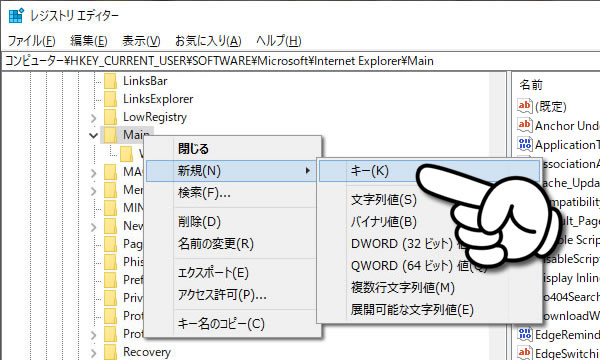The height and width of the screenshot is (360, 600).
Task: Choose 閉じる in the context menu
Action: [x=231, y=149]
